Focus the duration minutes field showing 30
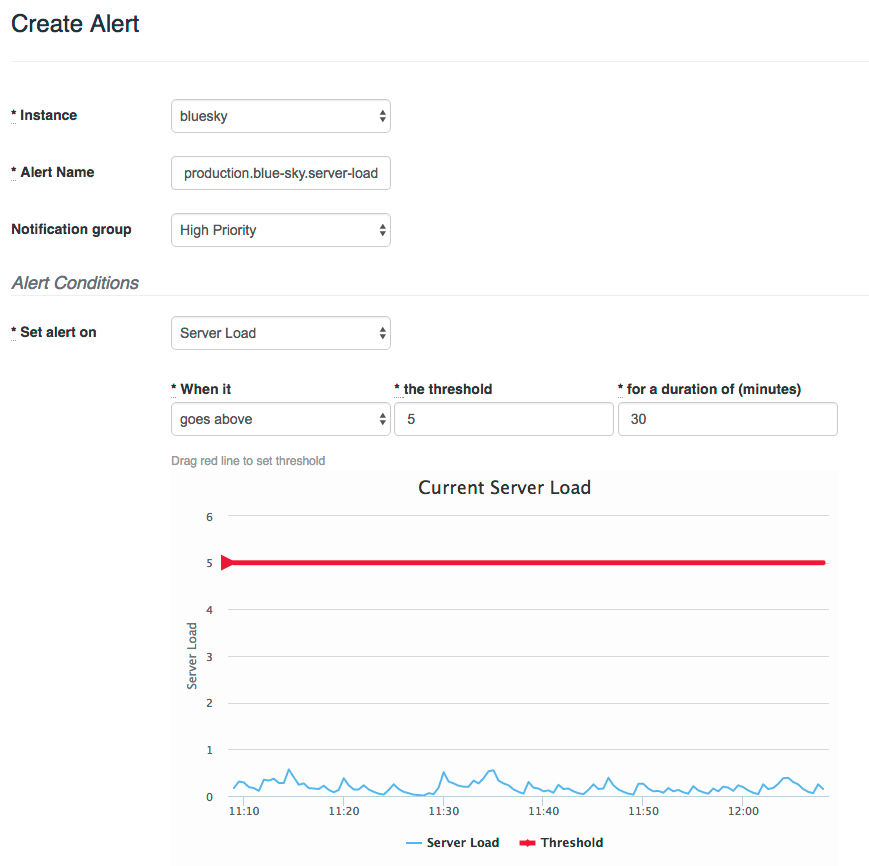Screen dimensions: 869x866 727,420
